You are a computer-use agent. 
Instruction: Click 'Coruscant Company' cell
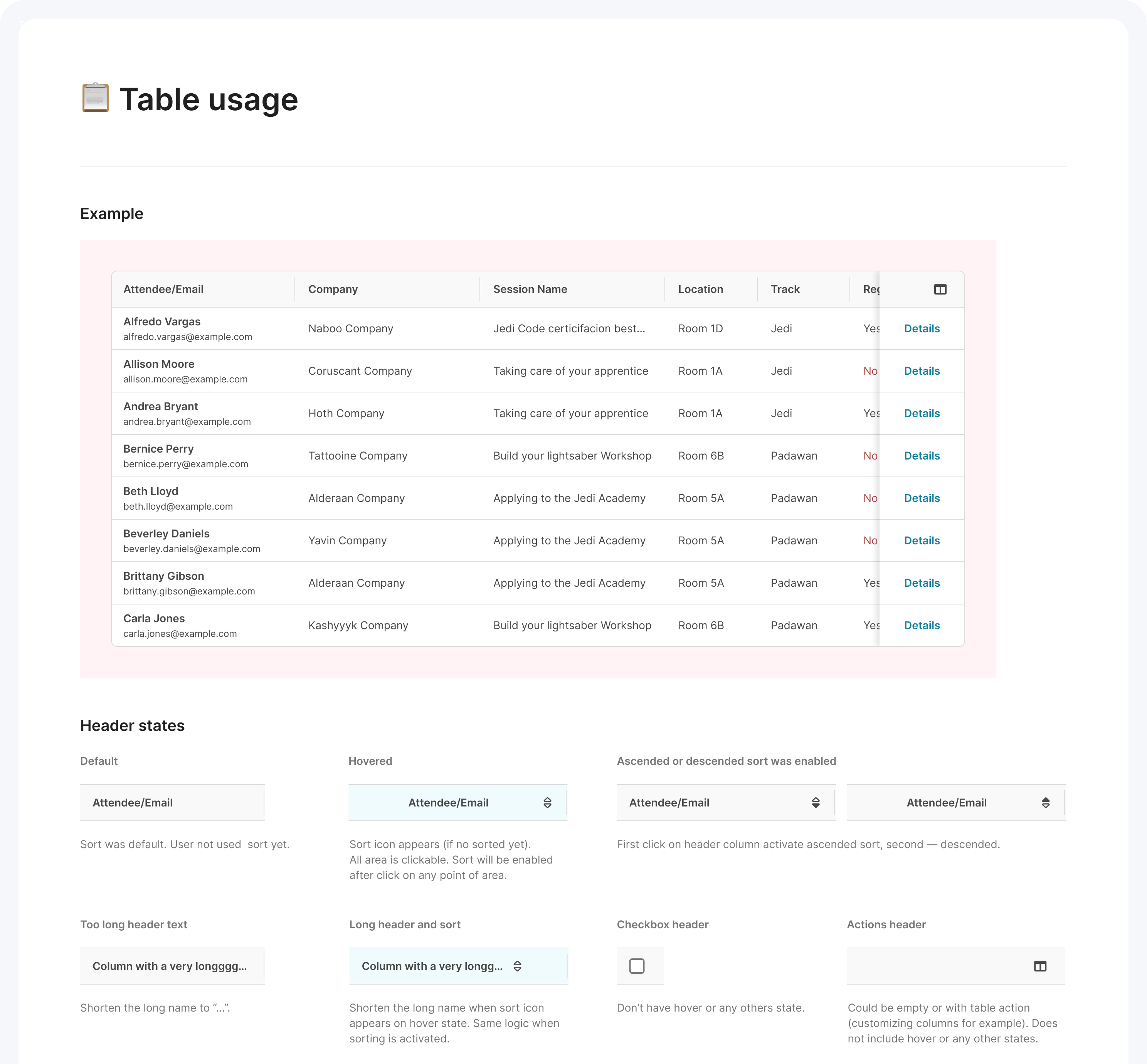pyautogui.click(x=360, y=371)
